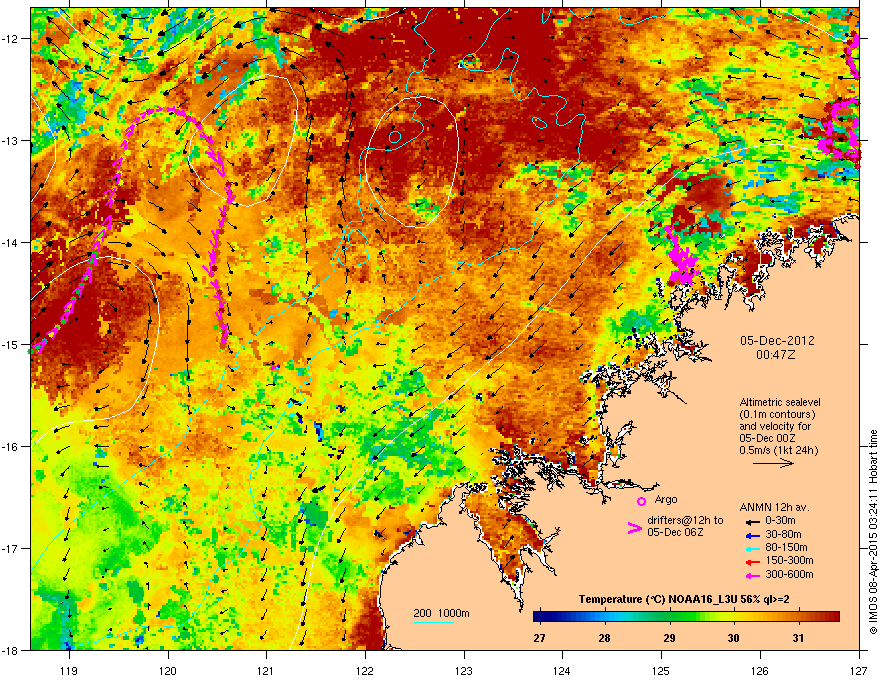Click the latitude axis label -13
The image size is (880, 680).
[x=10, y=141]
